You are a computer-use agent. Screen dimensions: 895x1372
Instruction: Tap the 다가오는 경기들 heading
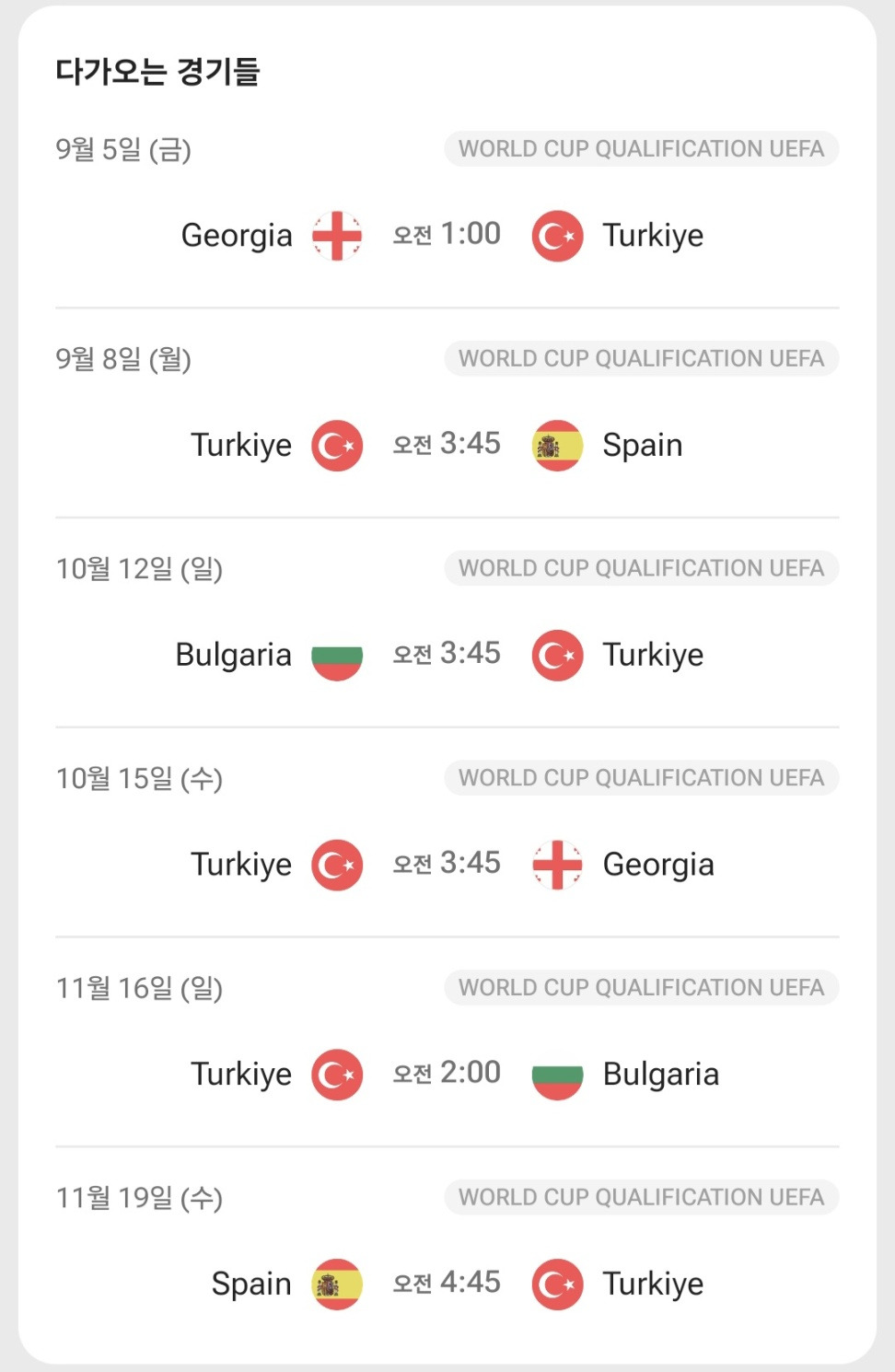point(158,72)
